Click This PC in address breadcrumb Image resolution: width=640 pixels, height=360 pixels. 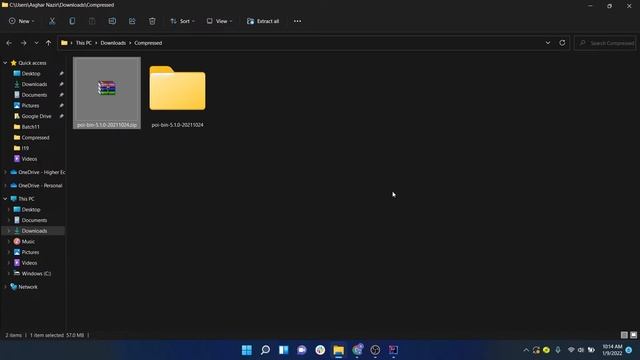84,43
